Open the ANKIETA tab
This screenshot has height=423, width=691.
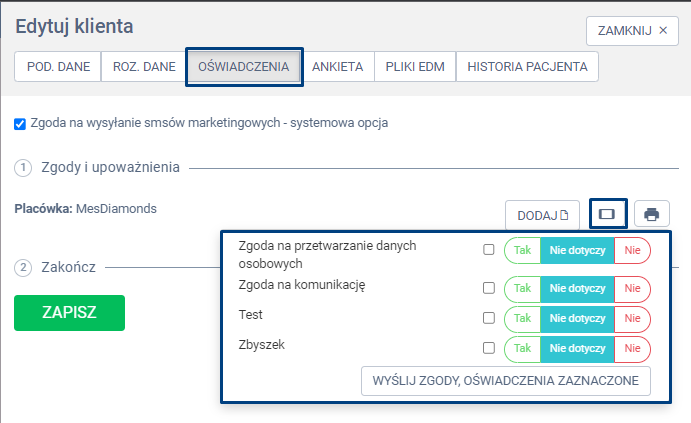338,67
